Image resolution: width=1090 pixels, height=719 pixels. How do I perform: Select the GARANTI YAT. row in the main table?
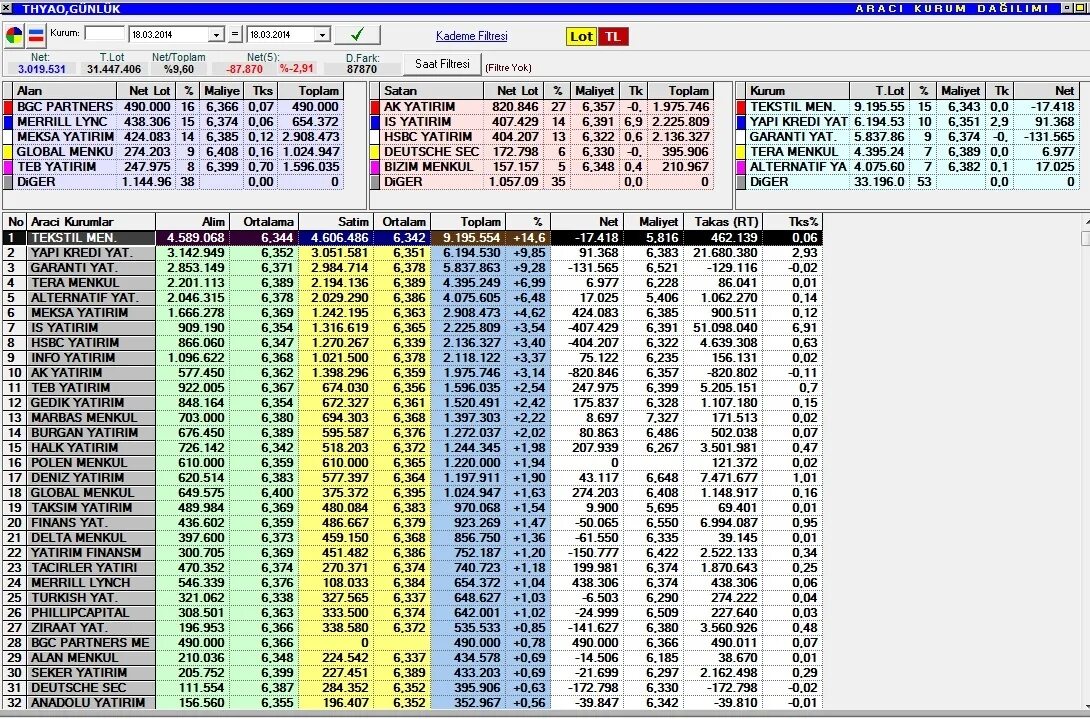[412, 268]
